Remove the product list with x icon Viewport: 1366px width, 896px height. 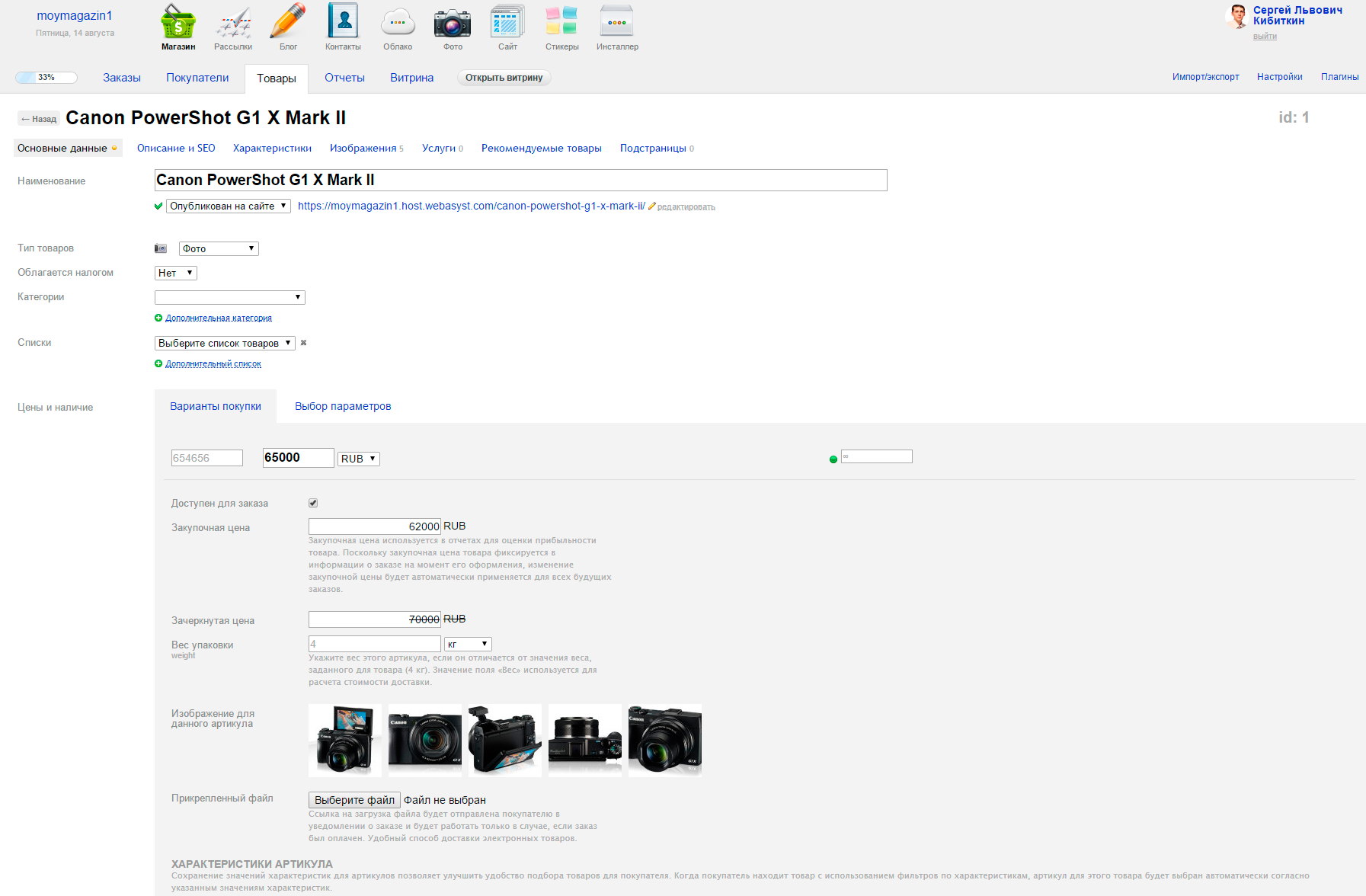click(303, 343)
